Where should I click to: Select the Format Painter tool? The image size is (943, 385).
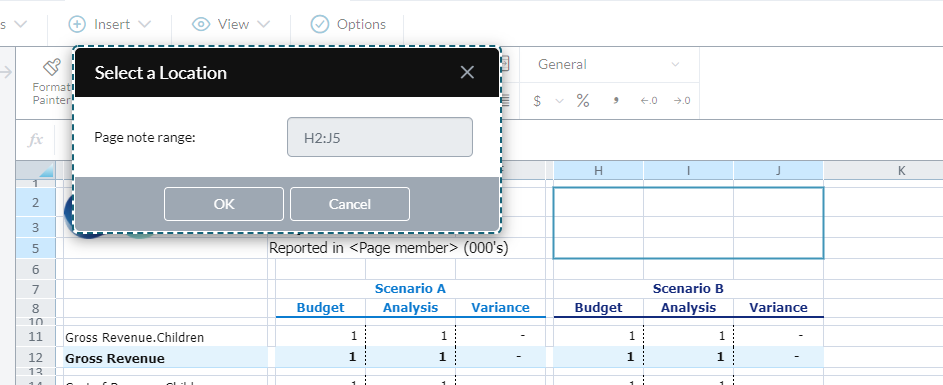pos(51,82)
